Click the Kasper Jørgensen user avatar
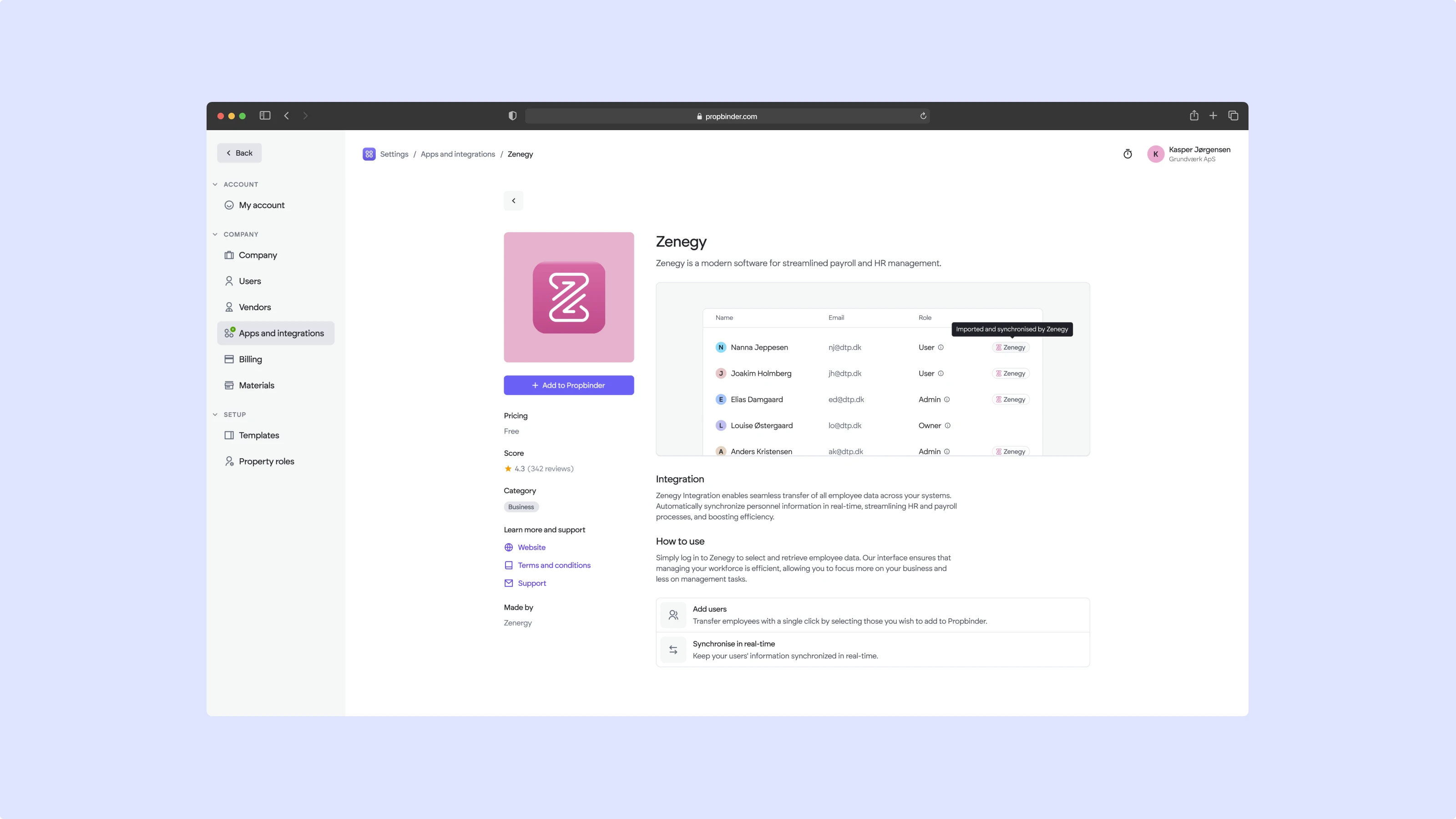The image size is (1456, 819). [x=1155, y=154]
